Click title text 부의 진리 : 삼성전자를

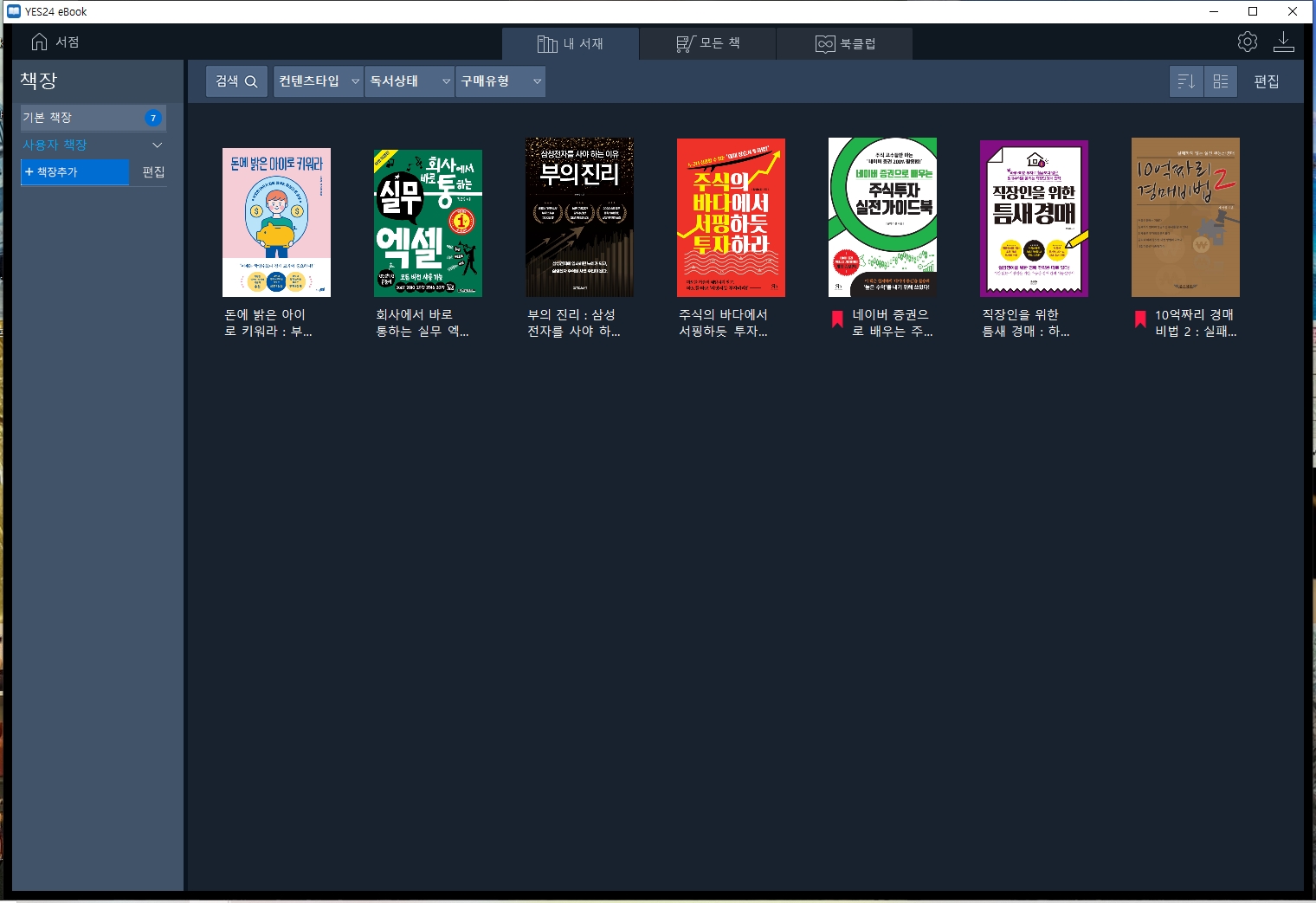[x=574, y=323]
